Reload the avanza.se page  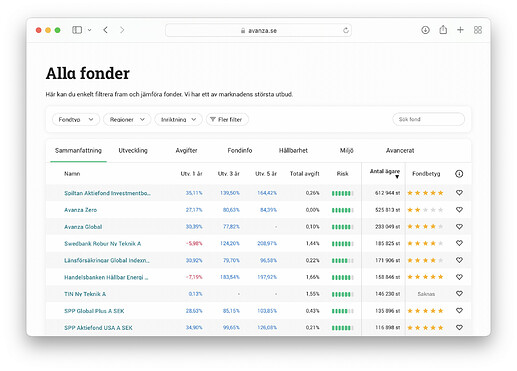tap(346, 30)
